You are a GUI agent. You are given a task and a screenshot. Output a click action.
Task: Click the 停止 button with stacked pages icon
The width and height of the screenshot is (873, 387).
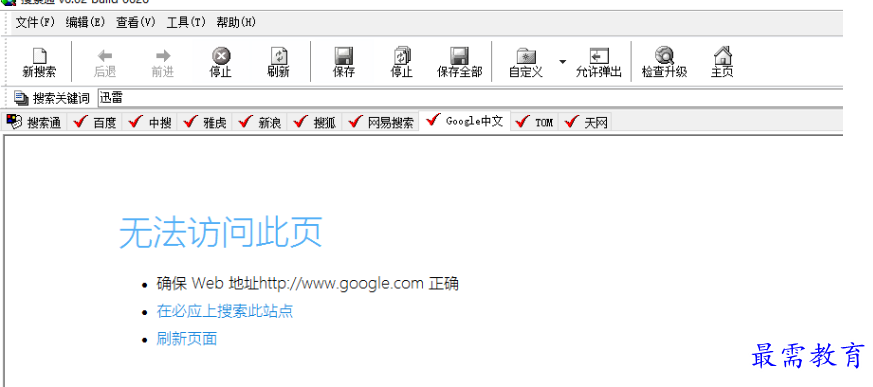point(401,62)
